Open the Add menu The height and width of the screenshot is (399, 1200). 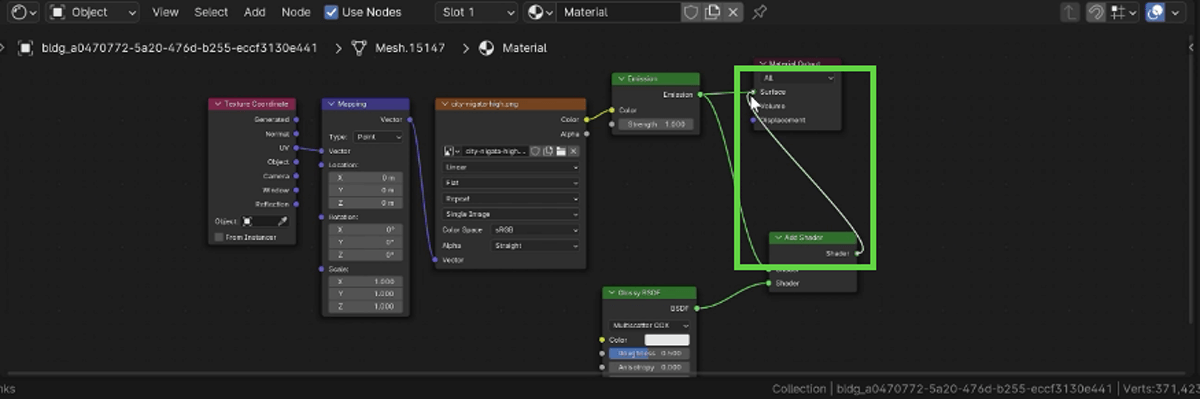click(255, 12)
